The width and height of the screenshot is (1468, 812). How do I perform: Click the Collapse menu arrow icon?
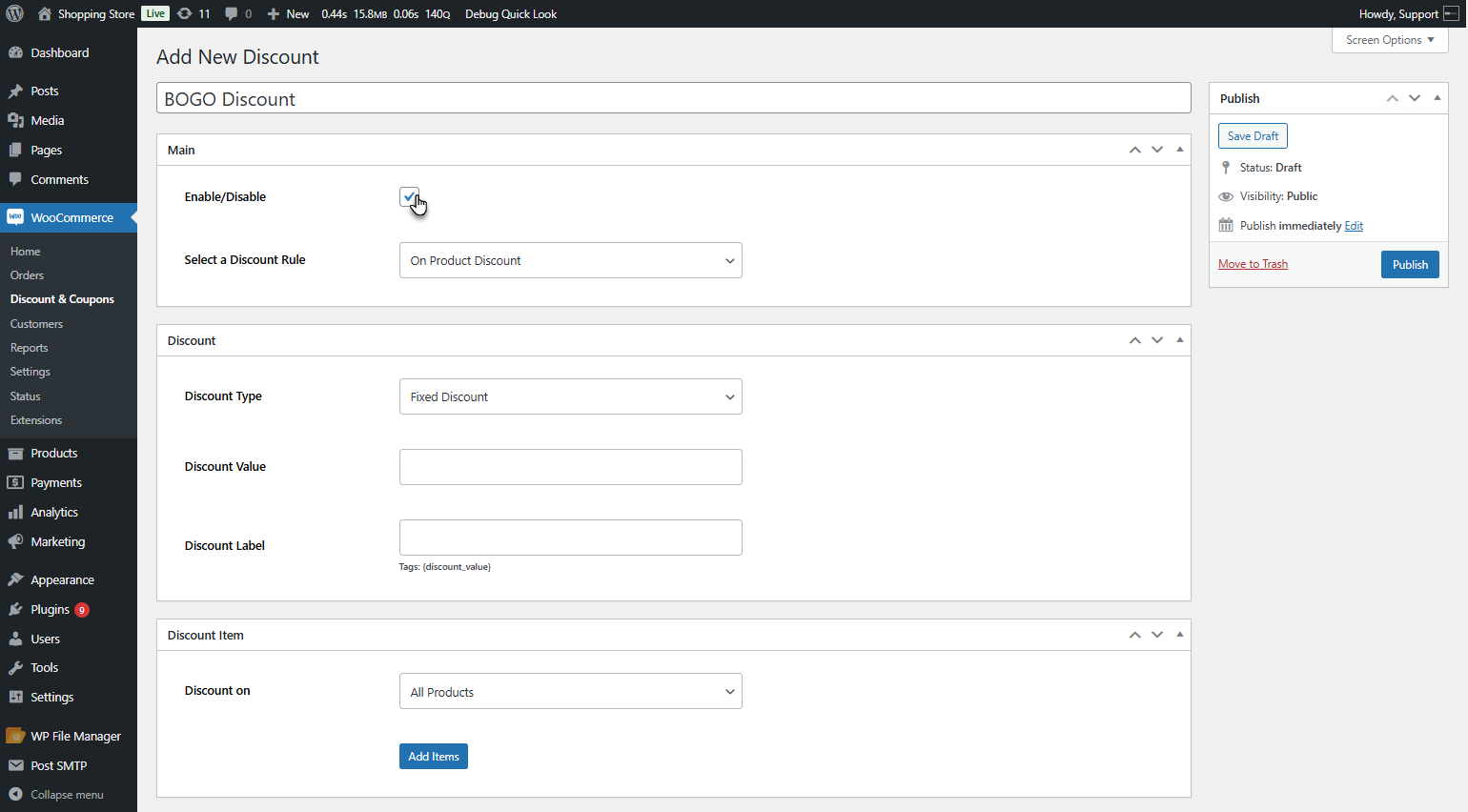pyautogui.click(x=15, y=794)
